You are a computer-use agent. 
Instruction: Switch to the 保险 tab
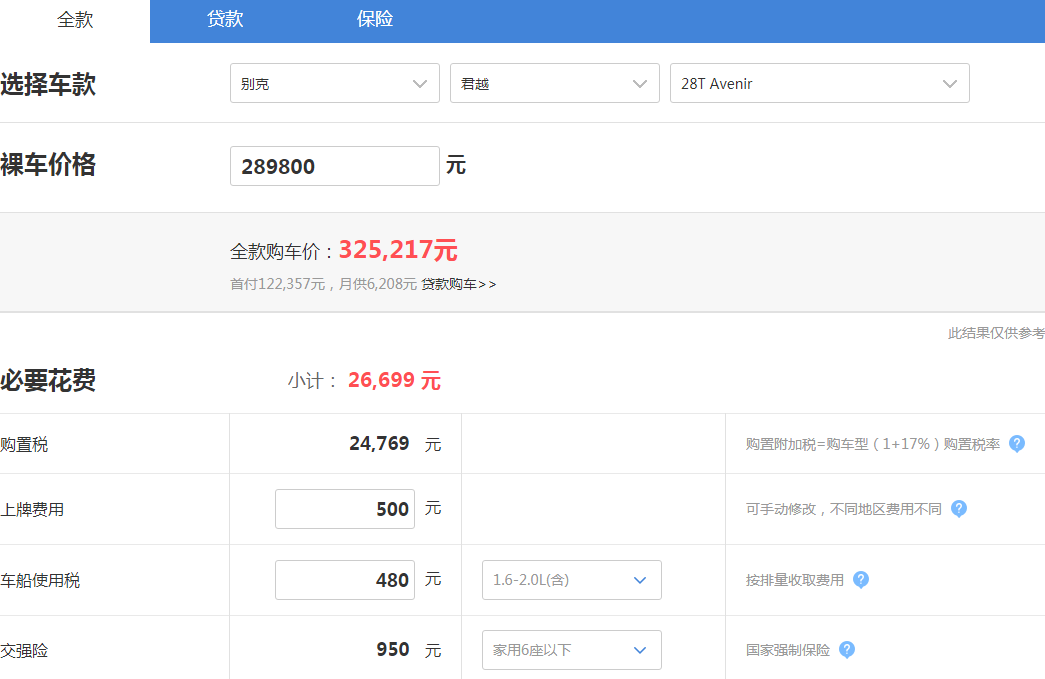(x=375, y=19)
